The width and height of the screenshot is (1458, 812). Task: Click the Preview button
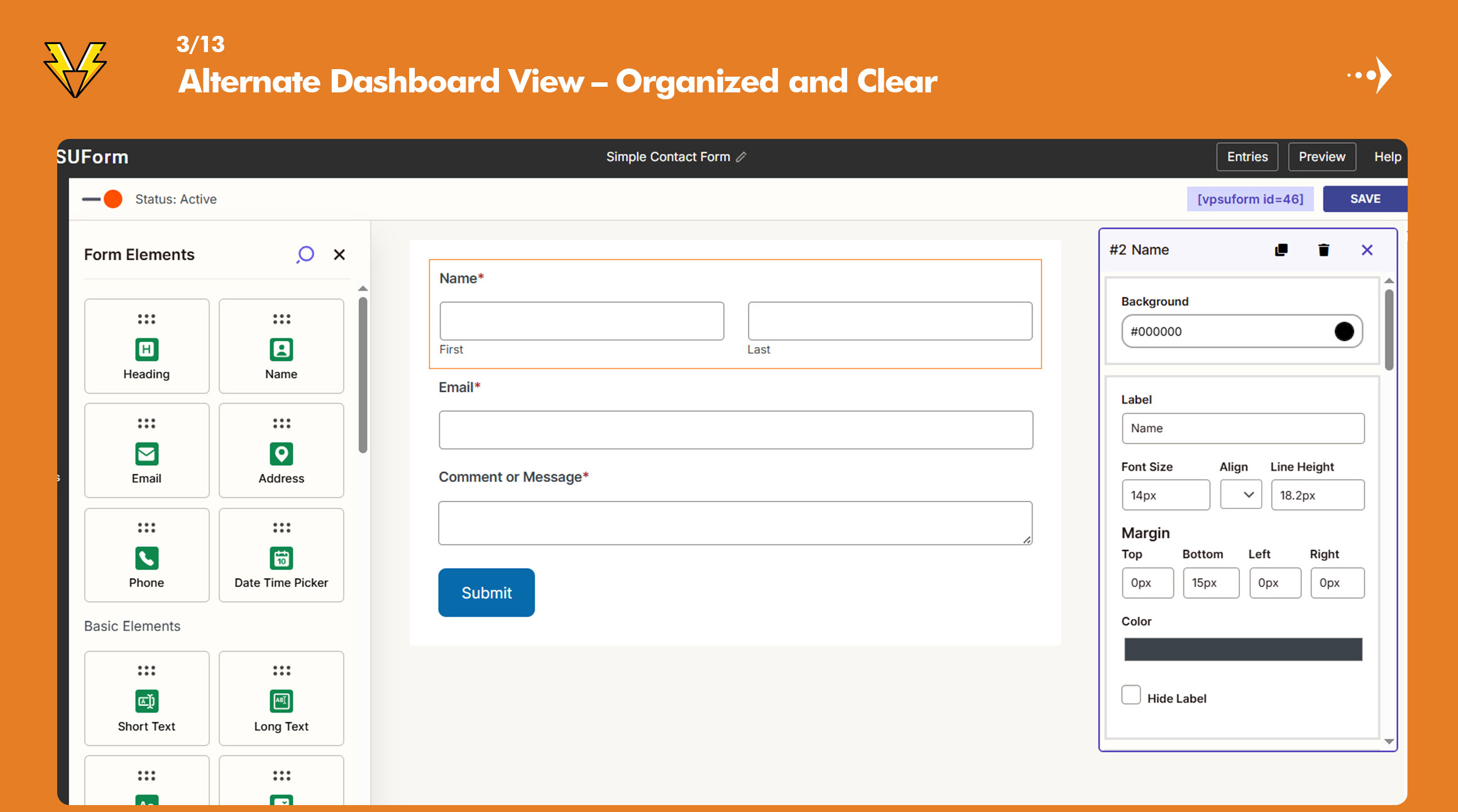point(1322,157)
